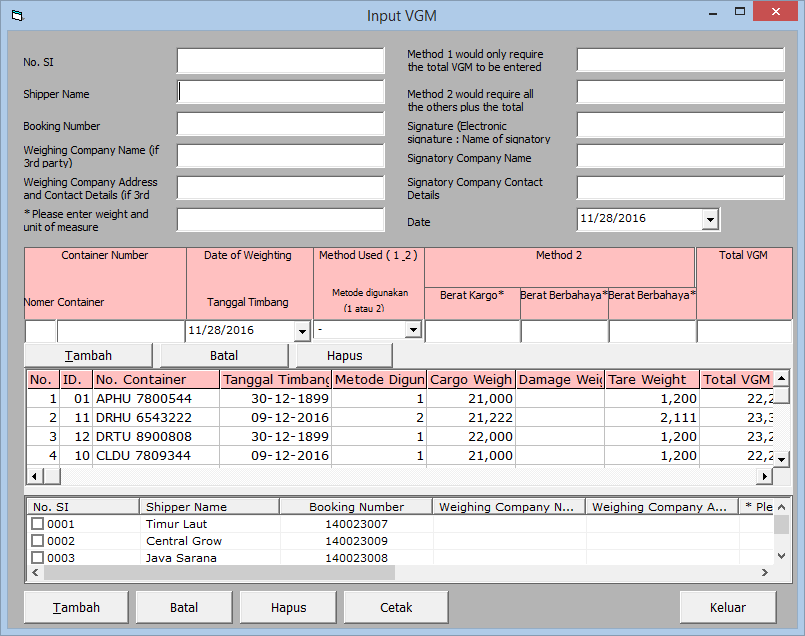Click the Booking Number column header
The width and height of the screenshot is (805, 636).
click(356, 506)
